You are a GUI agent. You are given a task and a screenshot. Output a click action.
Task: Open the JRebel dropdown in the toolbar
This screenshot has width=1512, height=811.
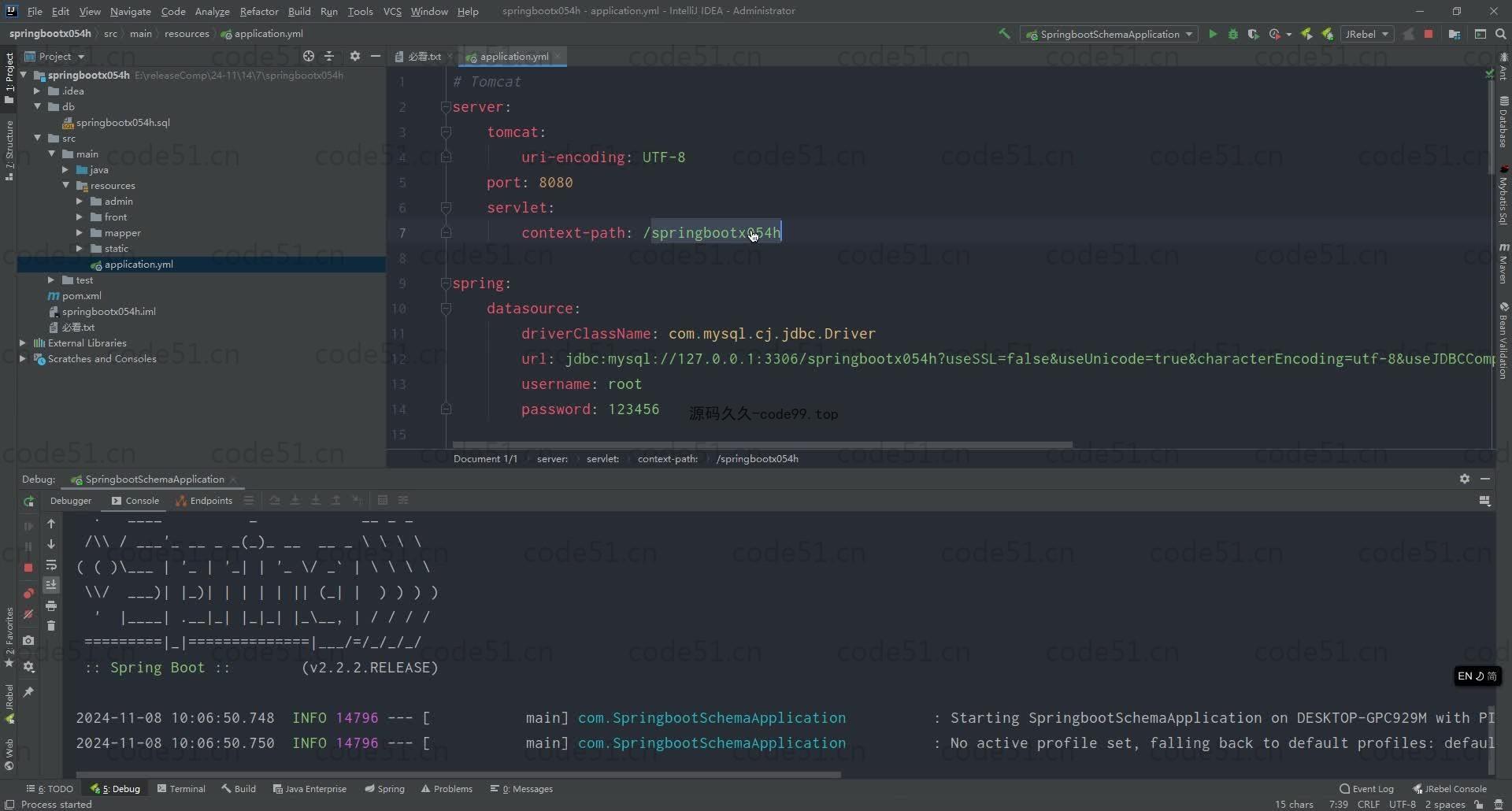tap(1366, 34)
